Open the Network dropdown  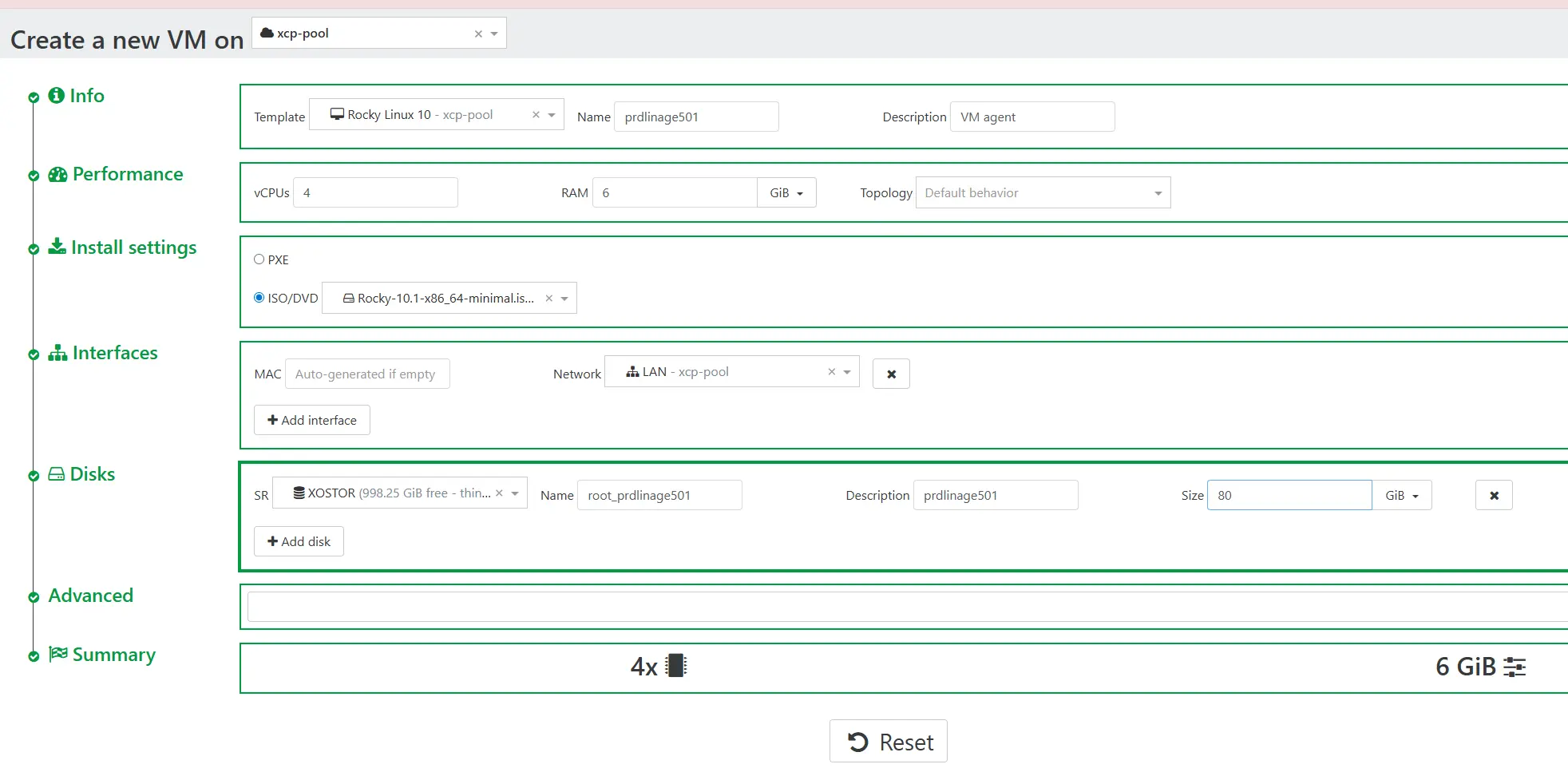[x=847, y=372]
